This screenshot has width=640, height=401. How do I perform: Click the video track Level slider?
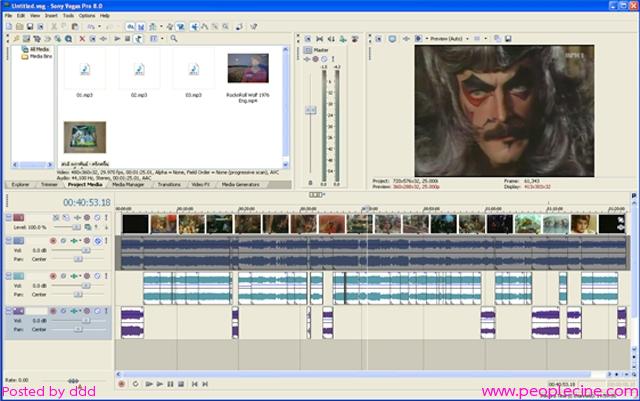(76, 227)
